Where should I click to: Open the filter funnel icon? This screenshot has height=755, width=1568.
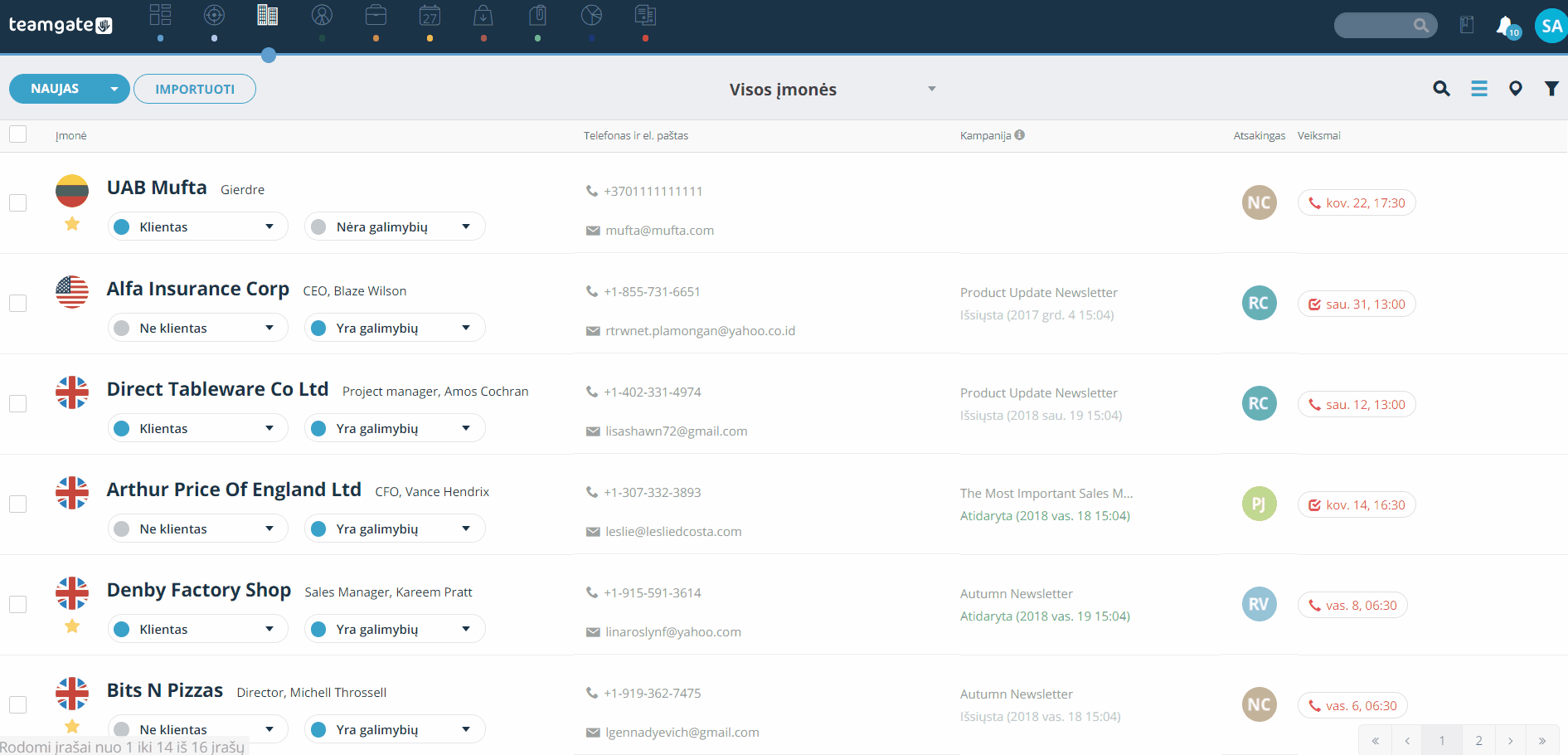(x=1551, y=89)
